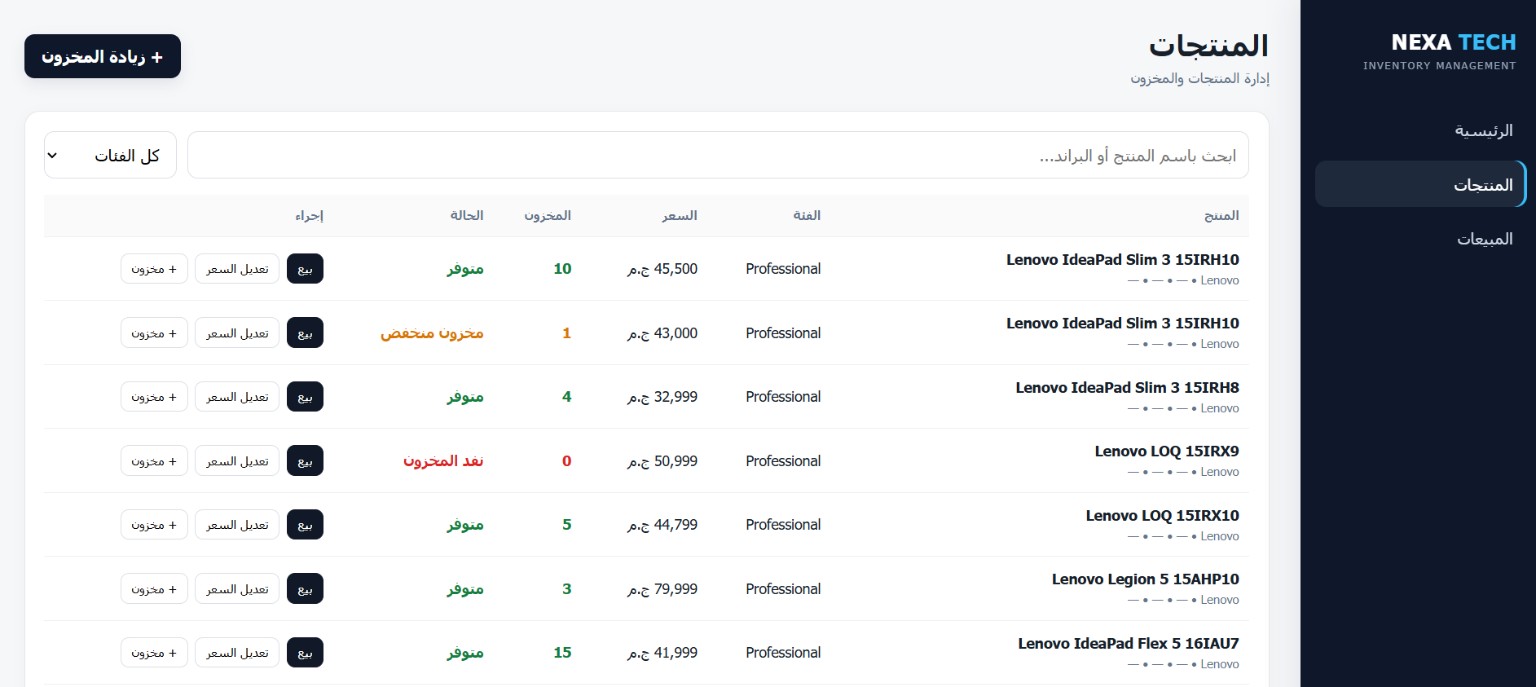Add stock to IdeaPad Flex 5 16IAU7
Viewport: 1536px width, 687px height.
154,652
